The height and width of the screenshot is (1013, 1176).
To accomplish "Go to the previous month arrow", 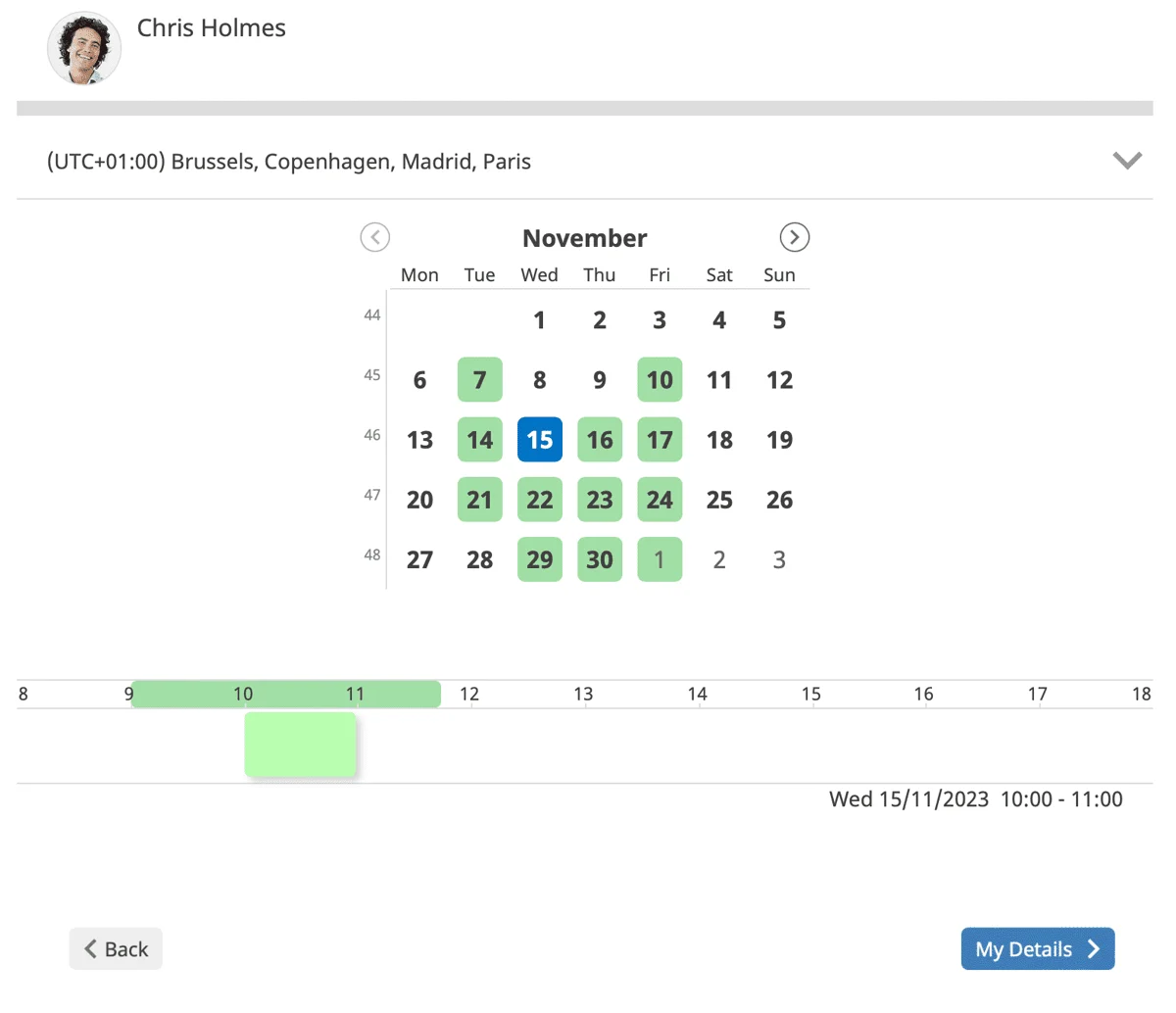I will pyautogui.click(x=374, y=237).
